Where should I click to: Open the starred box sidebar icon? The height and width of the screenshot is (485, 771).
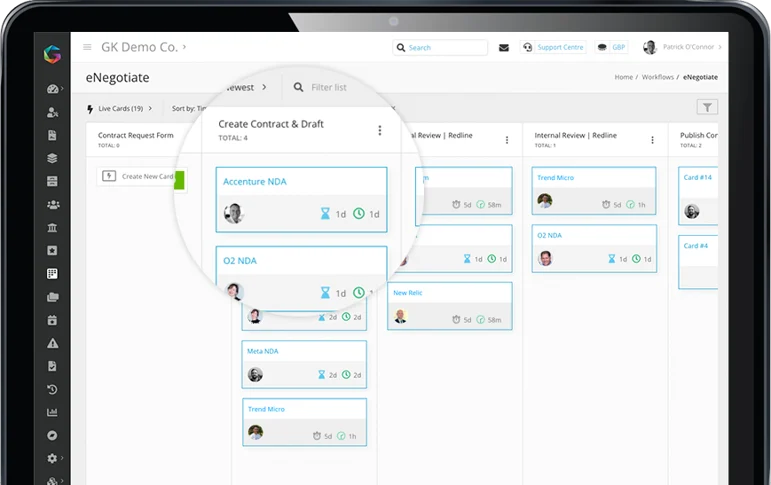click(52, 250)
